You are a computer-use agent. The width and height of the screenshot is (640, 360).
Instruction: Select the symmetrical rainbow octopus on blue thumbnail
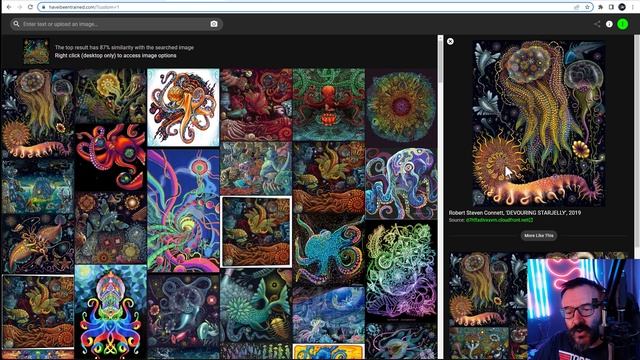[x=111, y=312]
